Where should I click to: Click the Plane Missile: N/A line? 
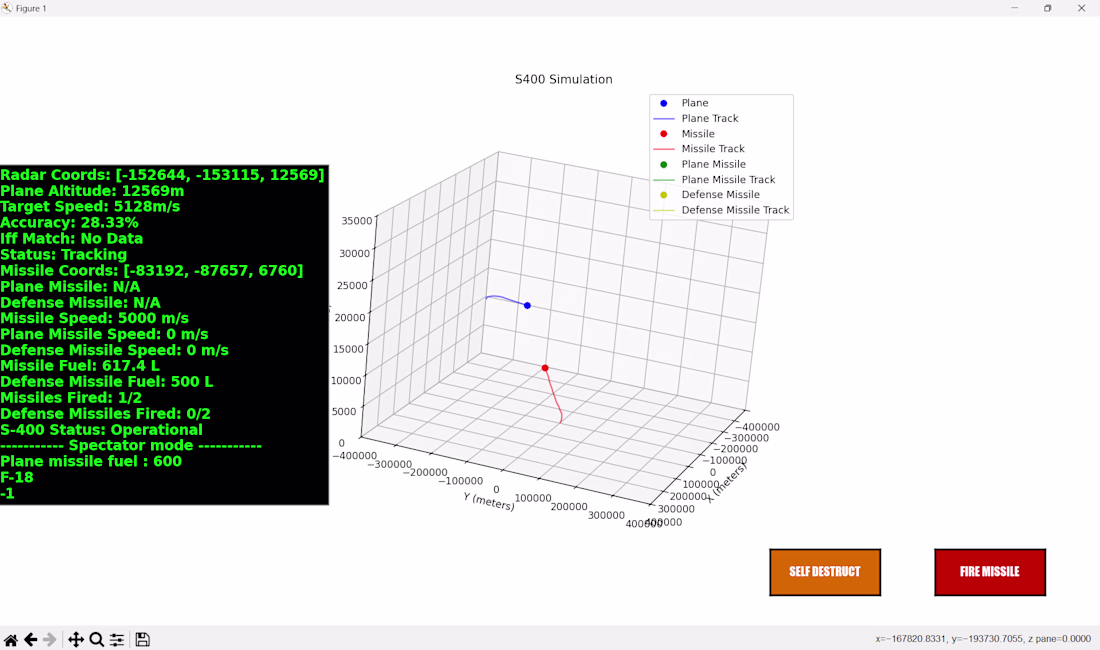coord(70,287)
